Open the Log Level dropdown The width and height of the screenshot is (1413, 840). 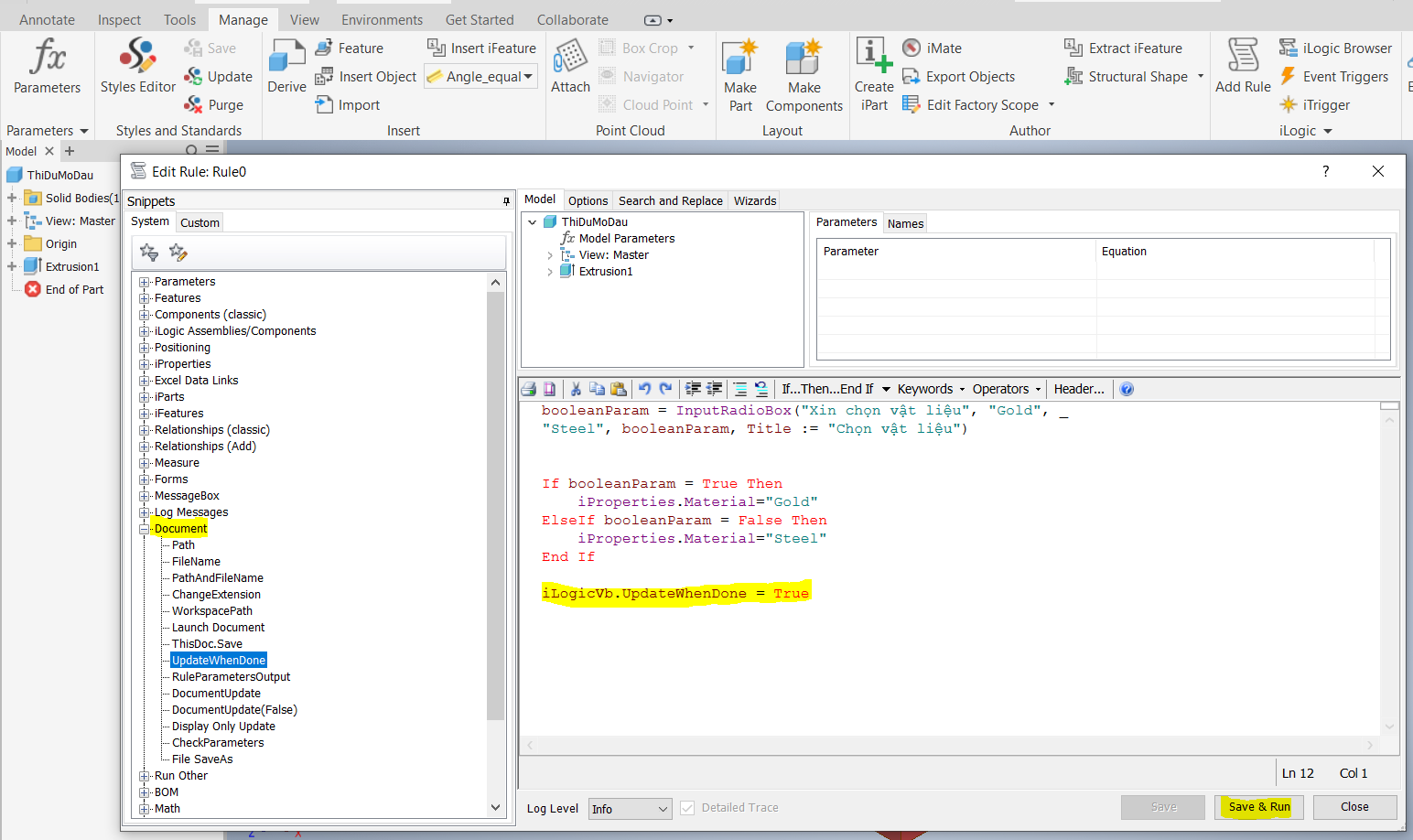tap(630, 808)
